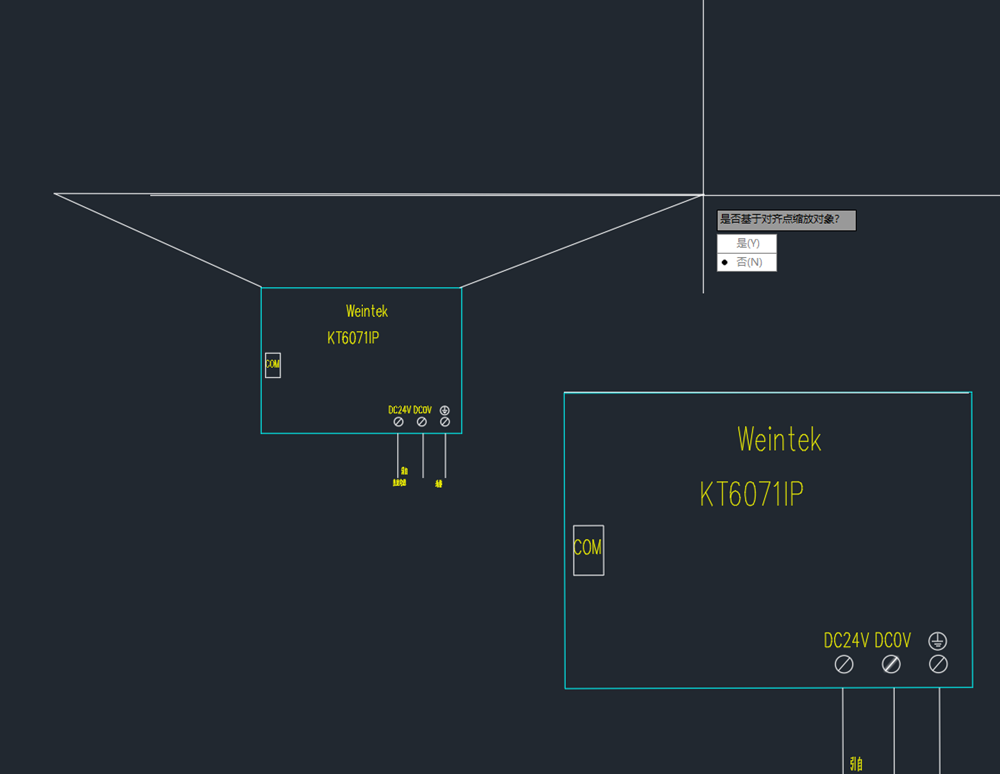1000x774 pixels.
Task: Select the KT6071IP text in the large drawing
Action: tap(751, 495)
